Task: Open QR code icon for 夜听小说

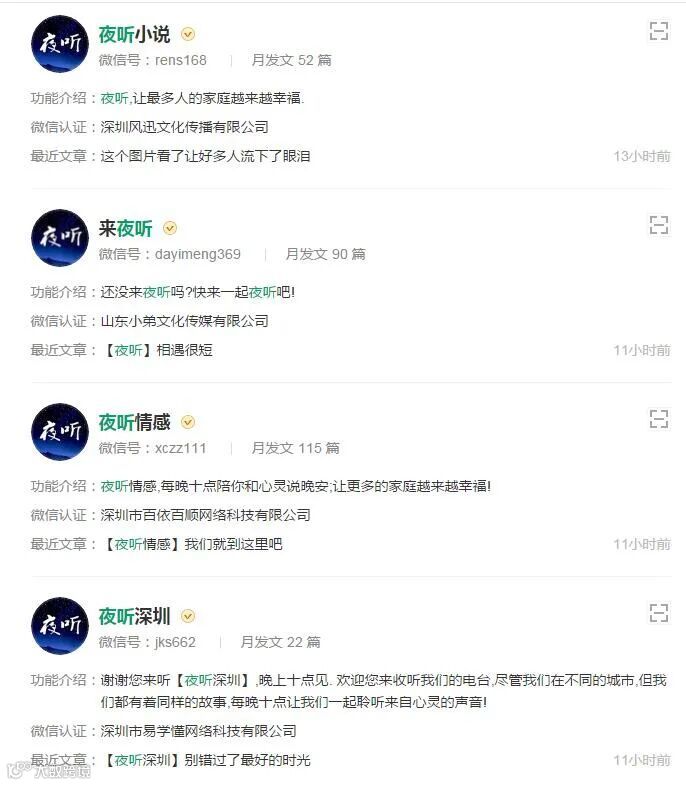Action: pos(658,31)
